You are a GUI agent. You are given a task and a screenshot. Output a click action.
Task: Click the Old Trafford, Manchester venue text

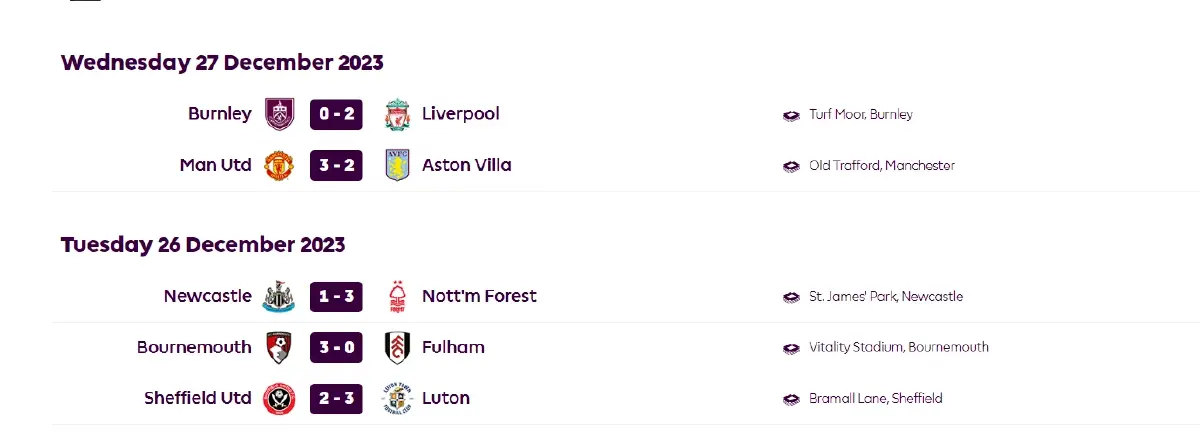[881, 165]
